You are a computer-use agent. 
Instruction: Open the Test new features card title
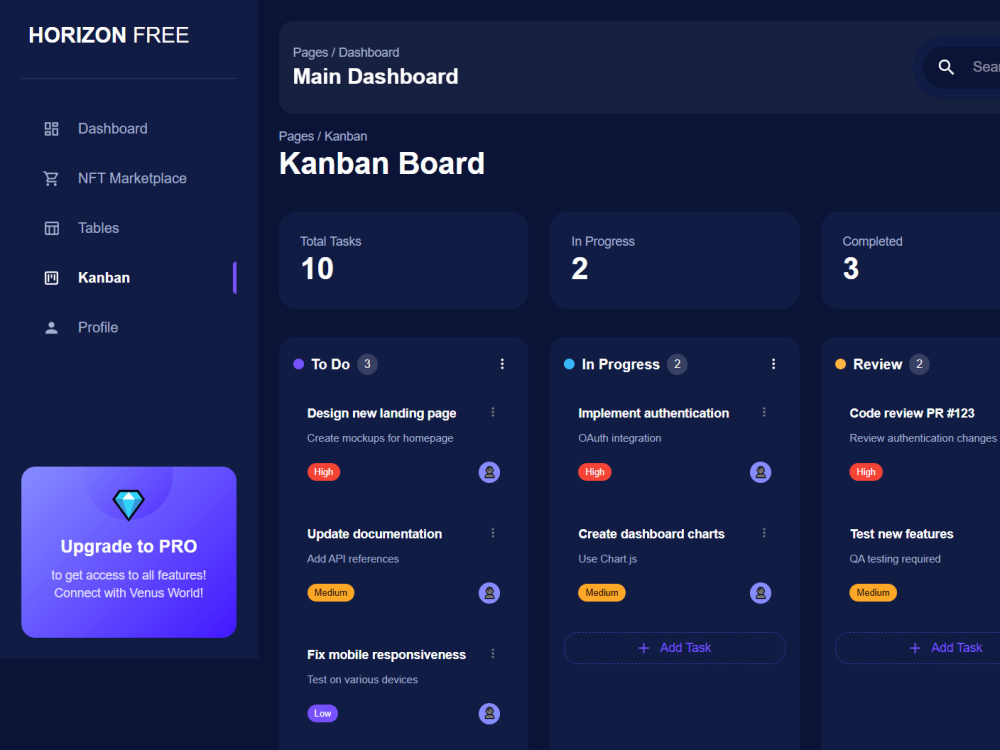coord(901,534)
